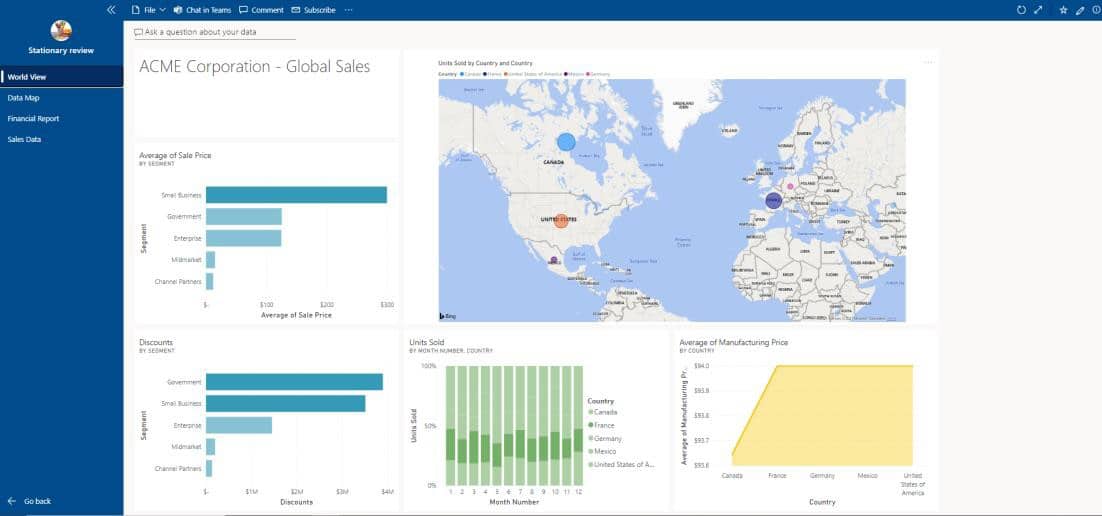Viewport: 1102px width, 516px height.
Task: Select the France bubble on the map
Action: click(x=773, y=200)
